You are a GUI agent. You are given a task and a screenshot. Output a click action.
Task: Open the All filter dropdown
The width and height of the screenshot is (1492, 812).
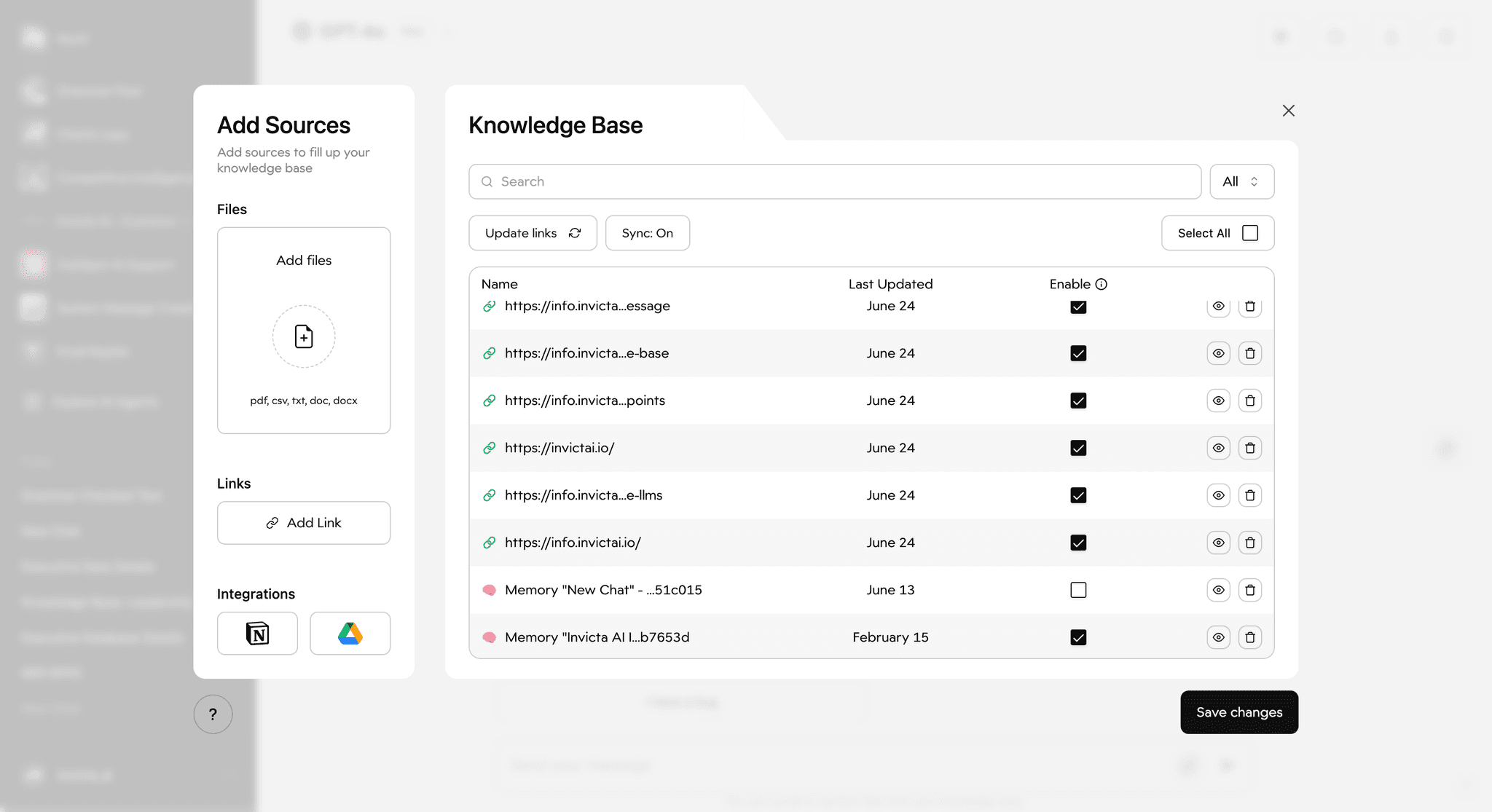pos(1241,181)
